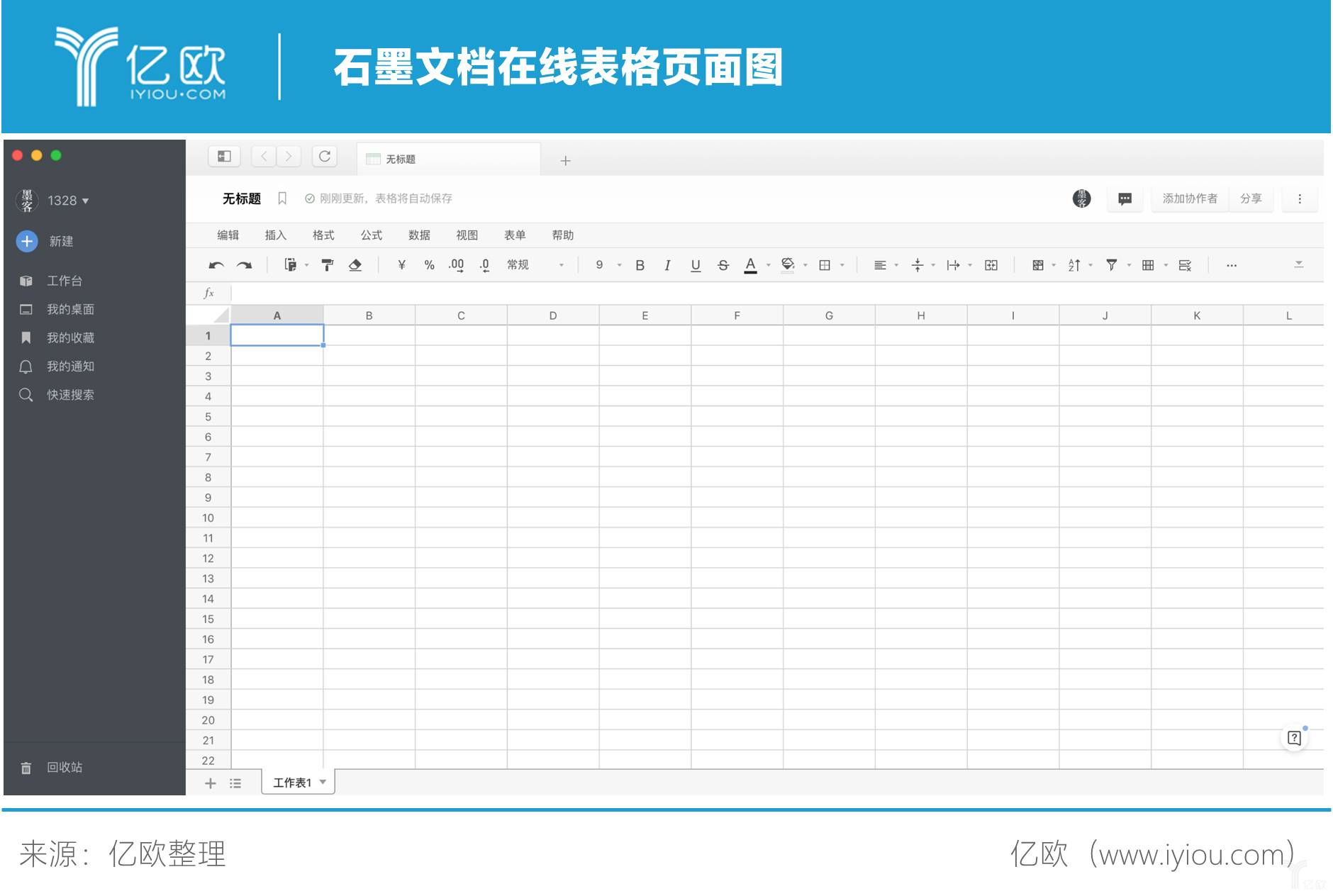The height and width of the screenshot is (896, 1333).
Task: Open the 插入 menu
Action: (x=275, y=235)
